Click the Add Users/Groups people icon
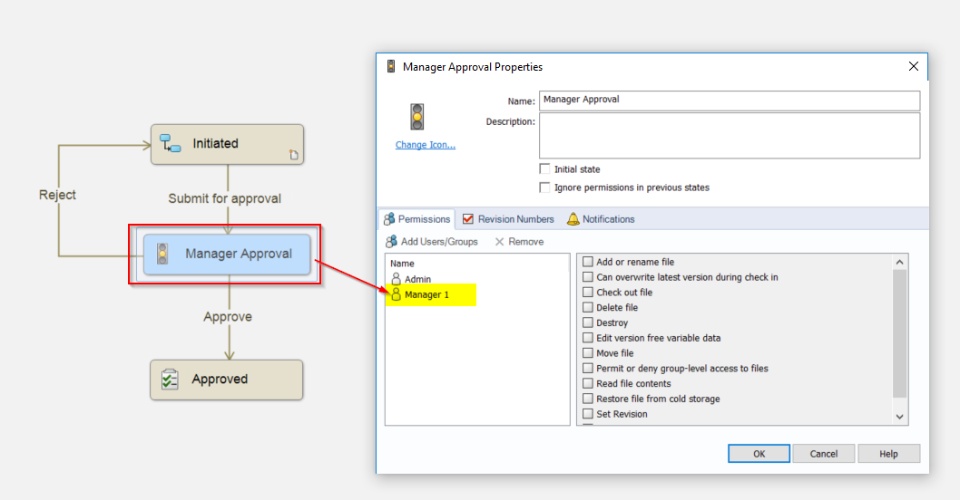Screen dimensions: 960x500 (x=391, y=242)
